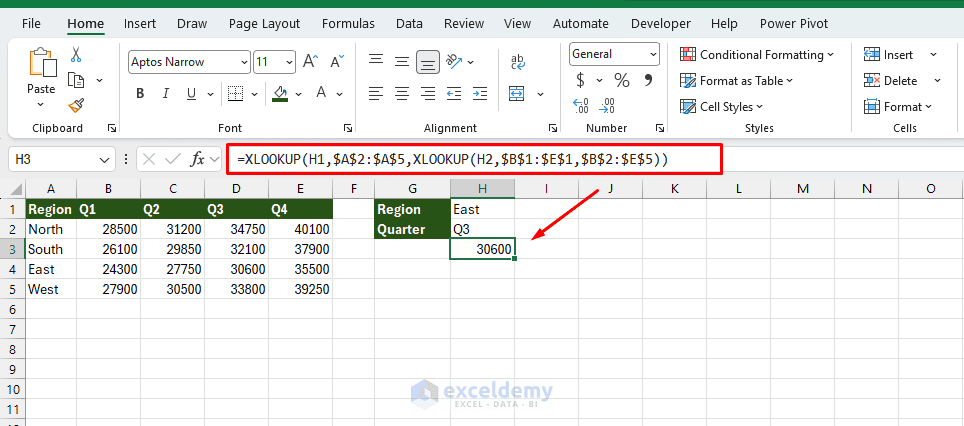This screenshot has width=964, height=426.
Task: Increase font size with larger A
Action: tap(310, 61)
